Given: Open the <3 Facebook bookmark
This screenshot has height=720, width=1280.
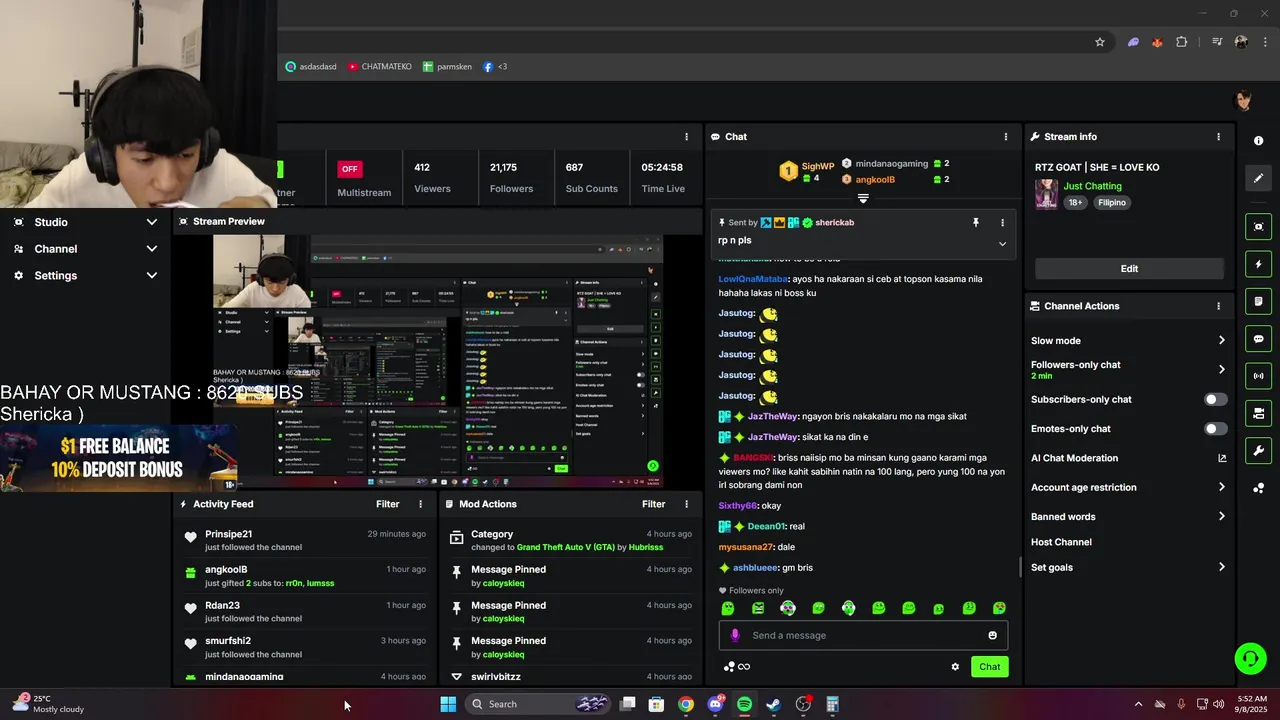Looking at the screenshot, I should 495,67.
